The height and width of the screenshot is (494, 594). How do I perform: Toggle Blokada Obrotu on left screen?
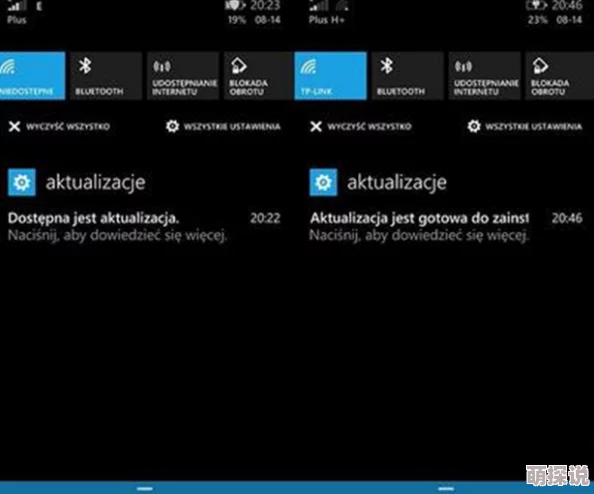[258, 76]
